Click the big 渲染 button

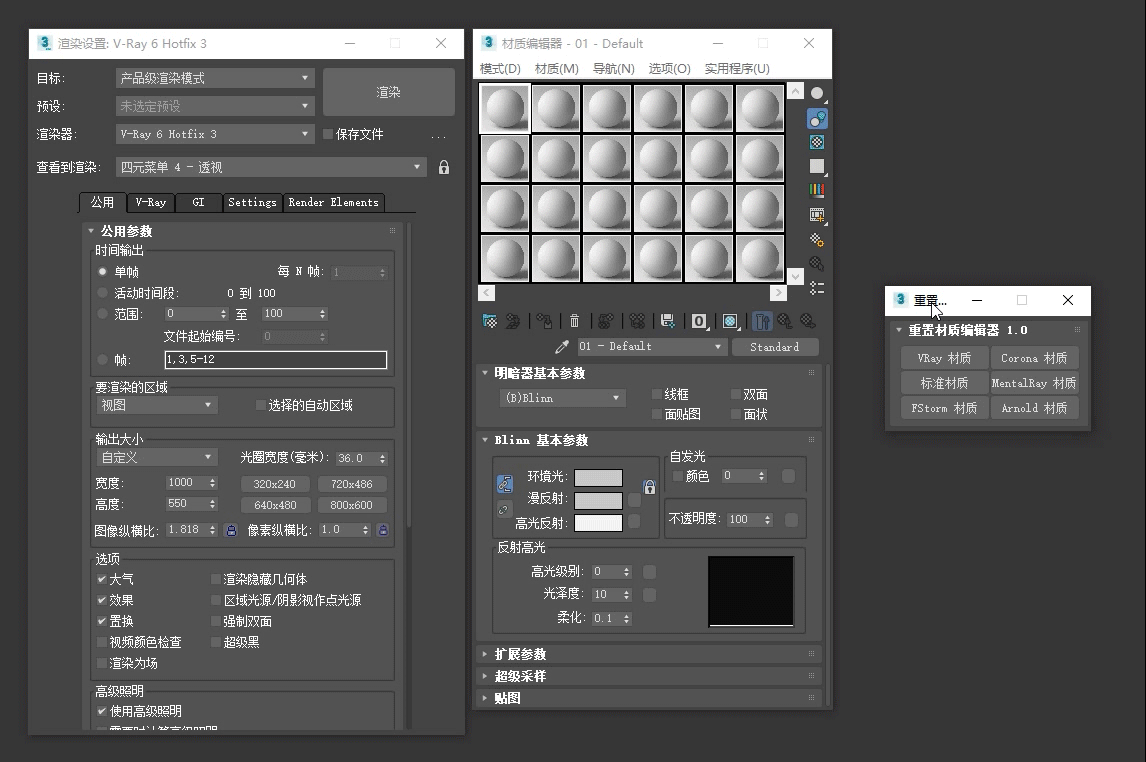click(388, 92)
